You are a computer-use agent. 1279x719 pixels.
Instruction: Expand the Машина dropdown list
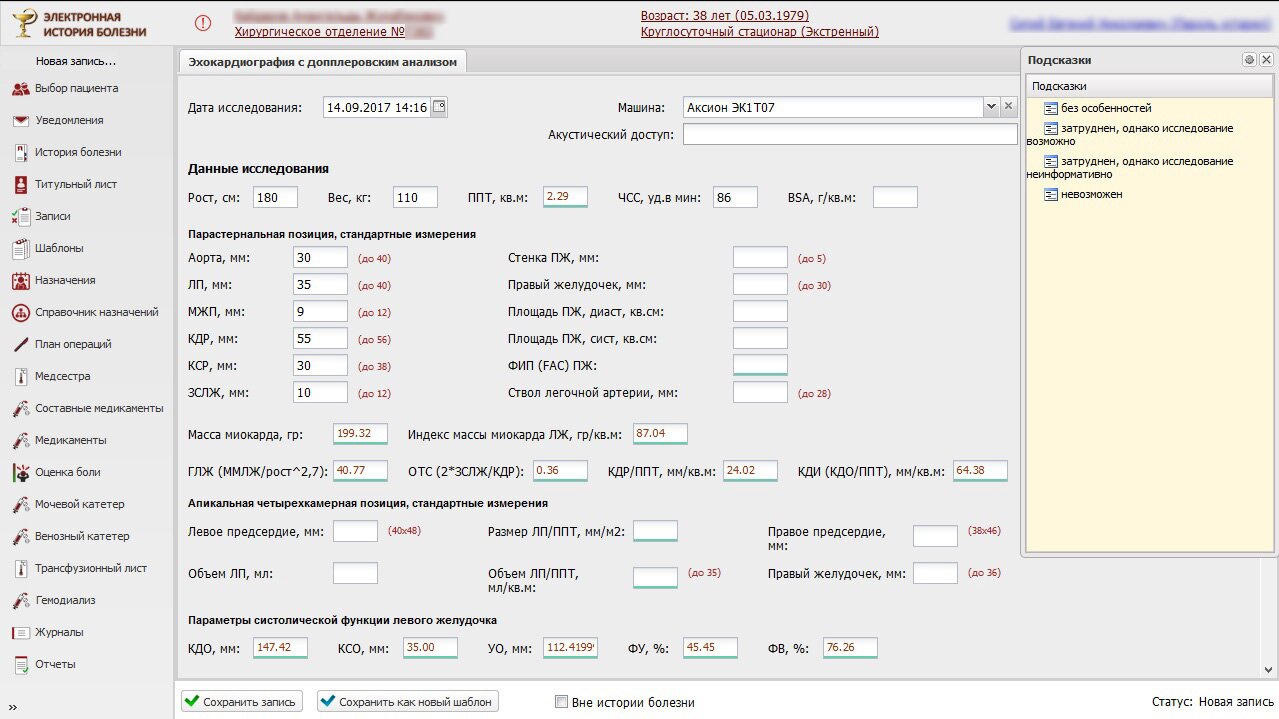991,107
